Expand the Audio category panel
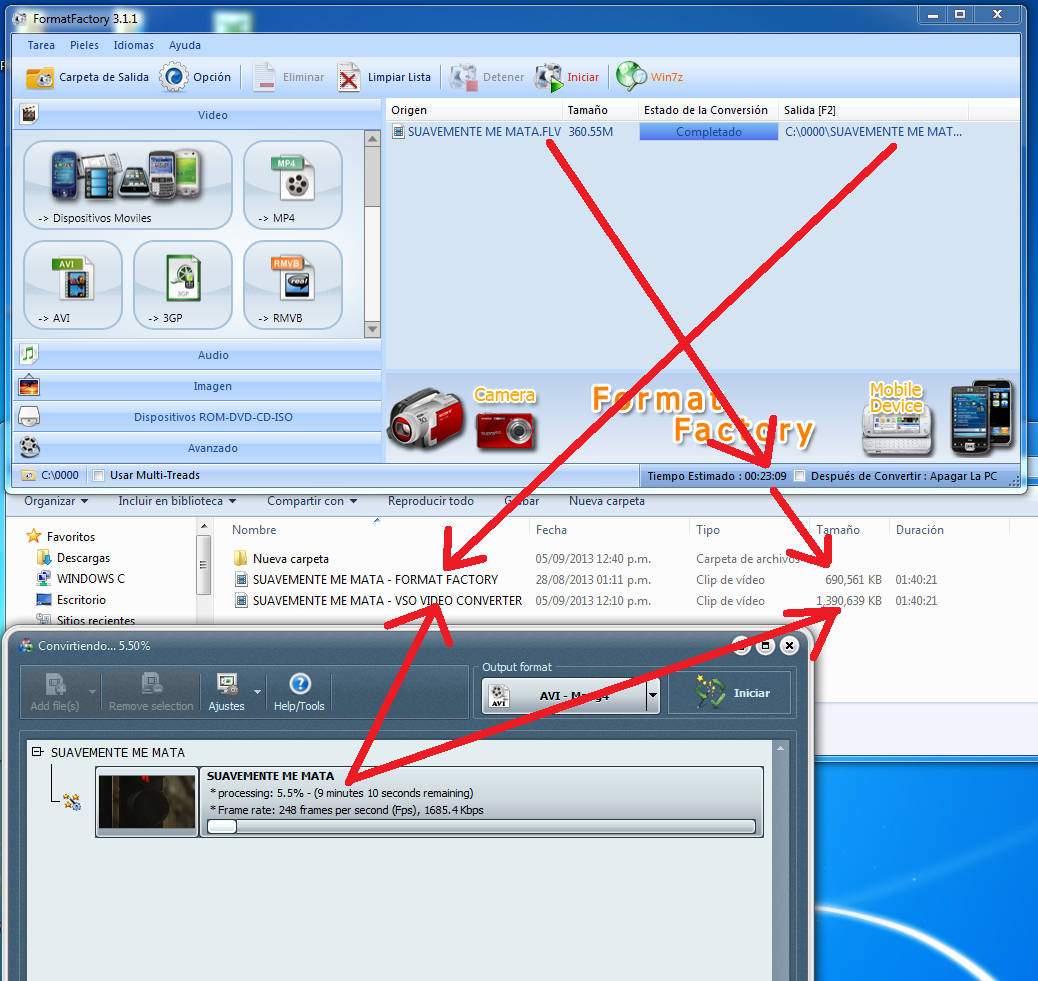This screenshot has height=981, width=1038. coord(197,355)
